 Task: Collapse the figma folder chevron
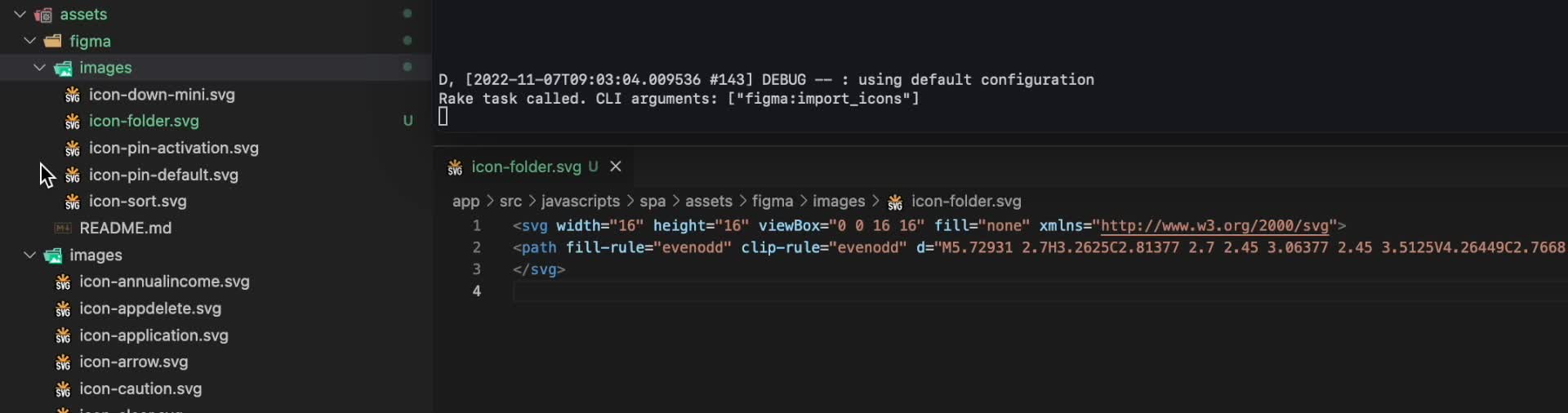[30, 41]
